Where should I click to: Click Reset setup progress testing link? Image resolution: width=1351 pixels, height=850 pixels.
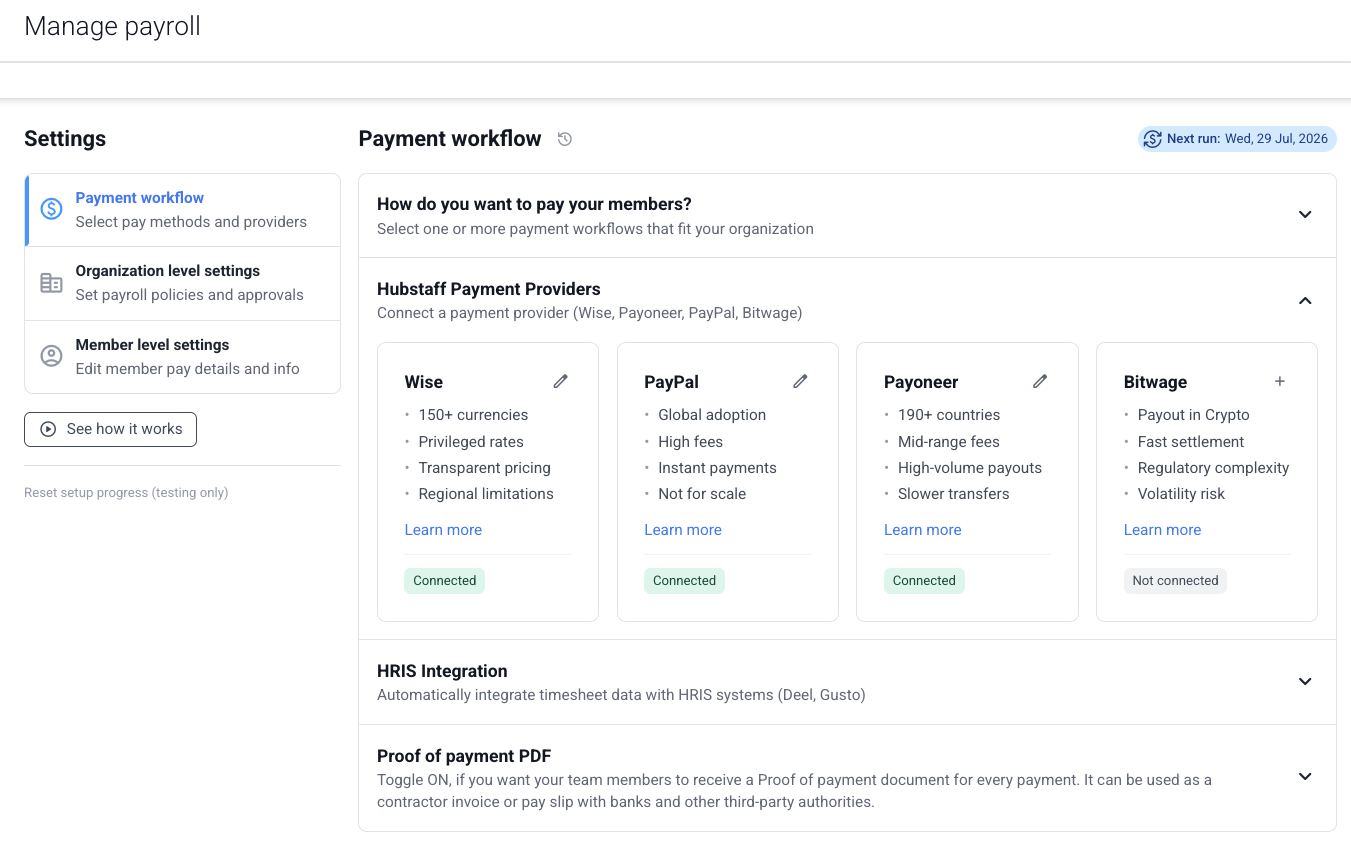click(126, 492)
